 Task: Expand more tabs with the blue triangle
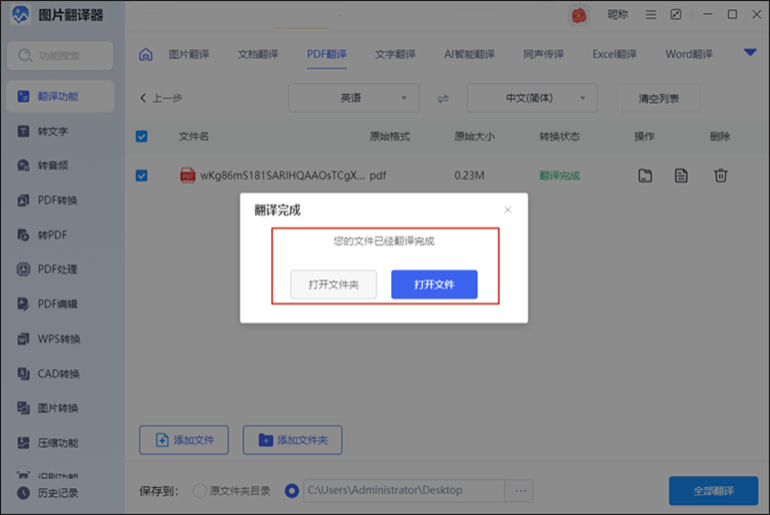click(x=750, y=53)
